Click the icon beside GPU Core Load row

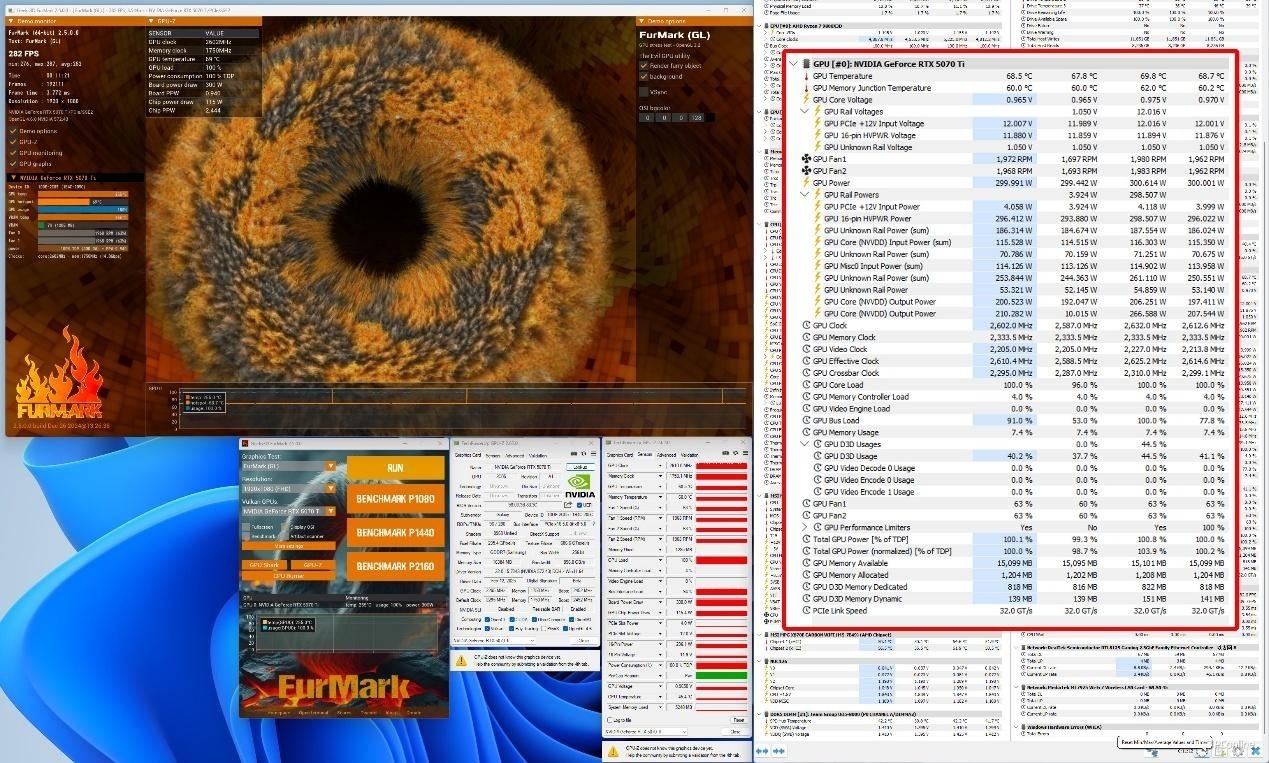806,385
